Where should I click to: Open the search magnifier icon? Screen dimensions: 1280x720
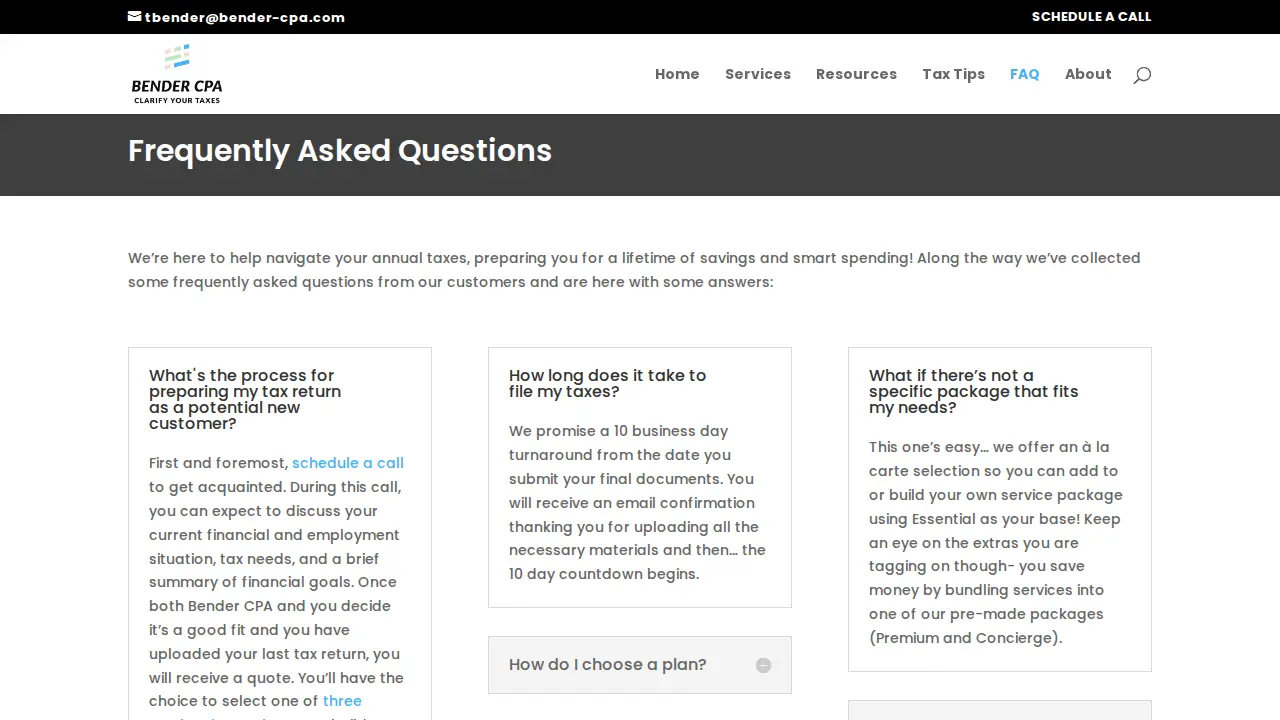point(1142,75)
